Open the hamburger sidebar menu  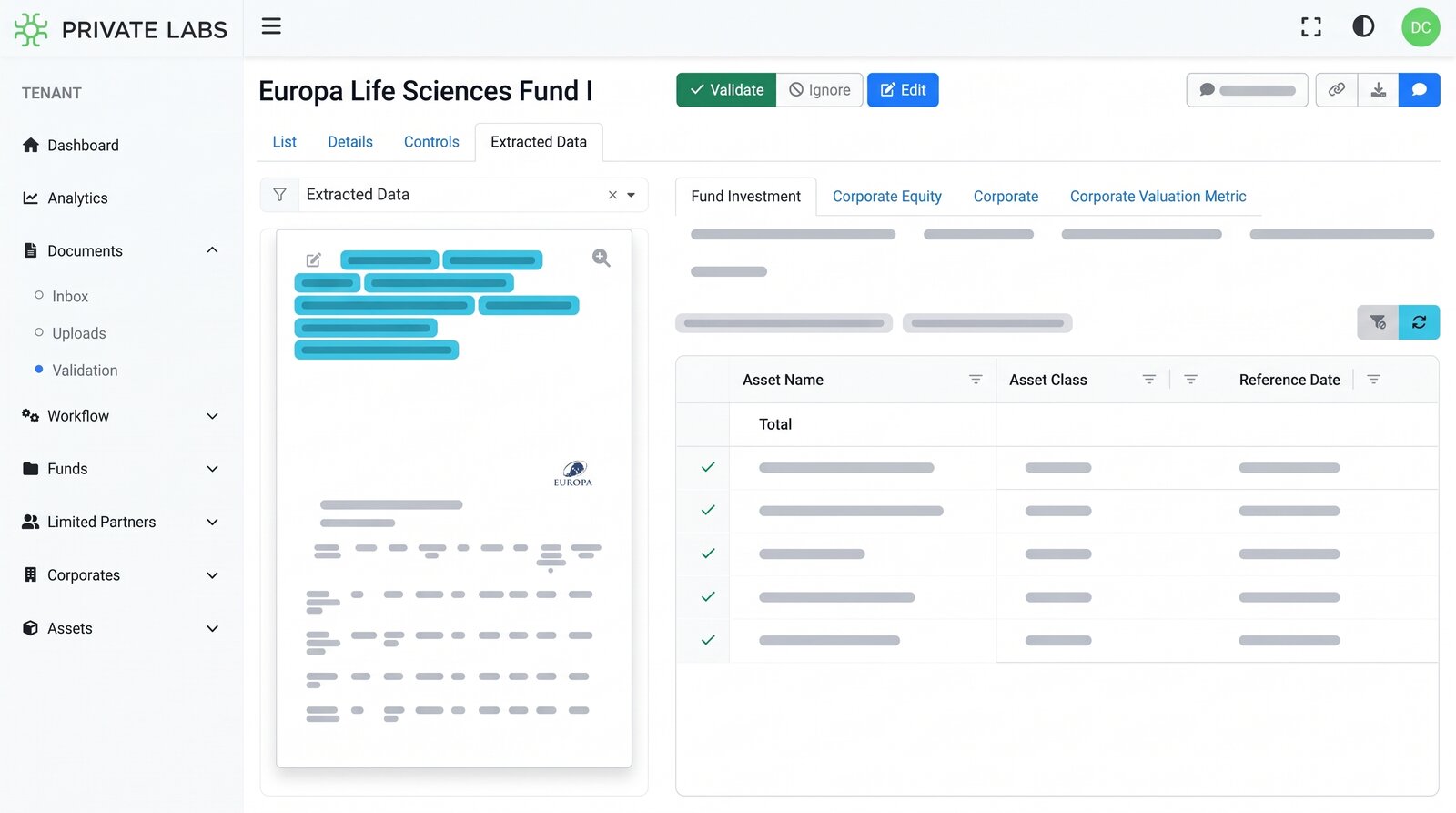pyautogui.click(x=271, y=26)
